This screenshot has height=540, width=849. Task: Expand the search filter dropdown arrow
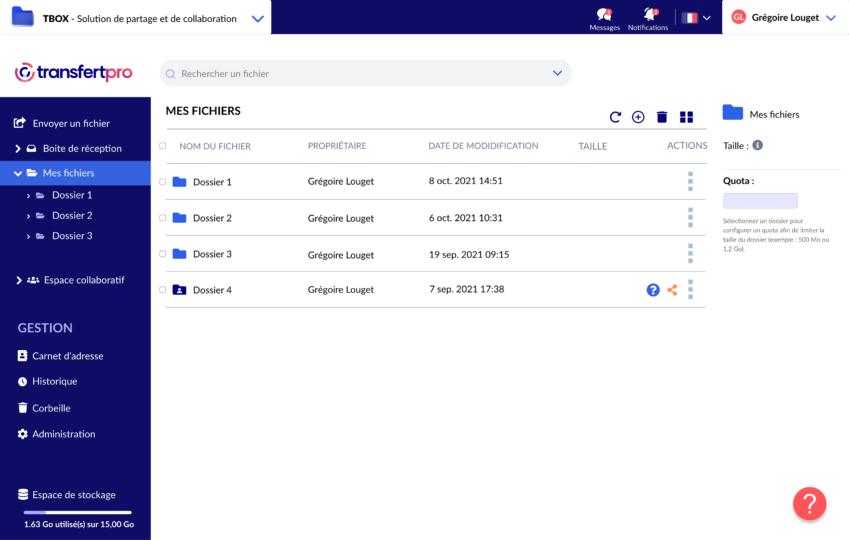[558, 73]
